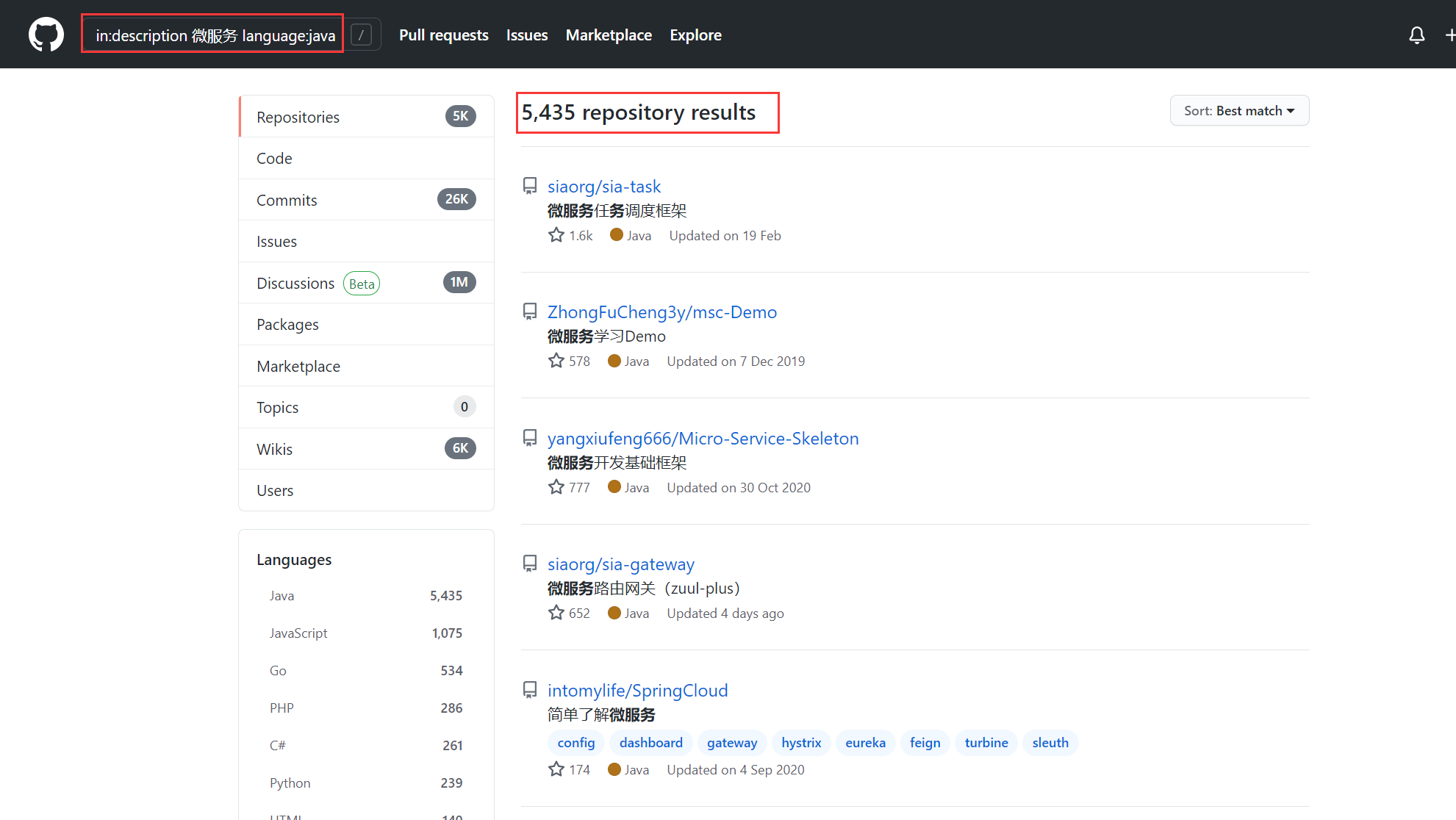Image resolution: width=1456 pixels, height=820 pixels.
Task: Click repo icon beside intomylife/SpringCloud
Action: click(529, 690)
